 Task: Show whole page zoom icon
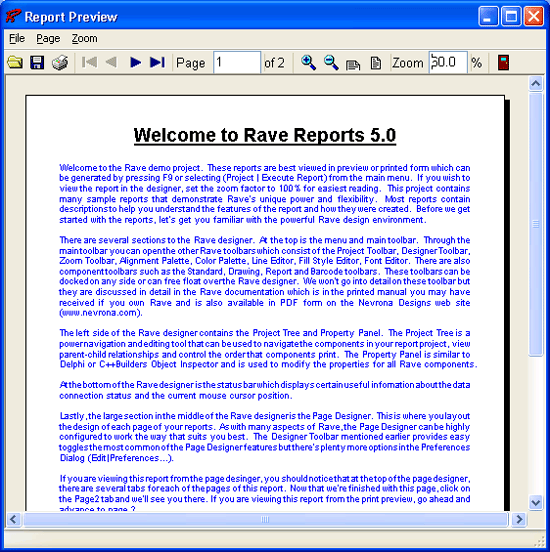click(376, 63)
